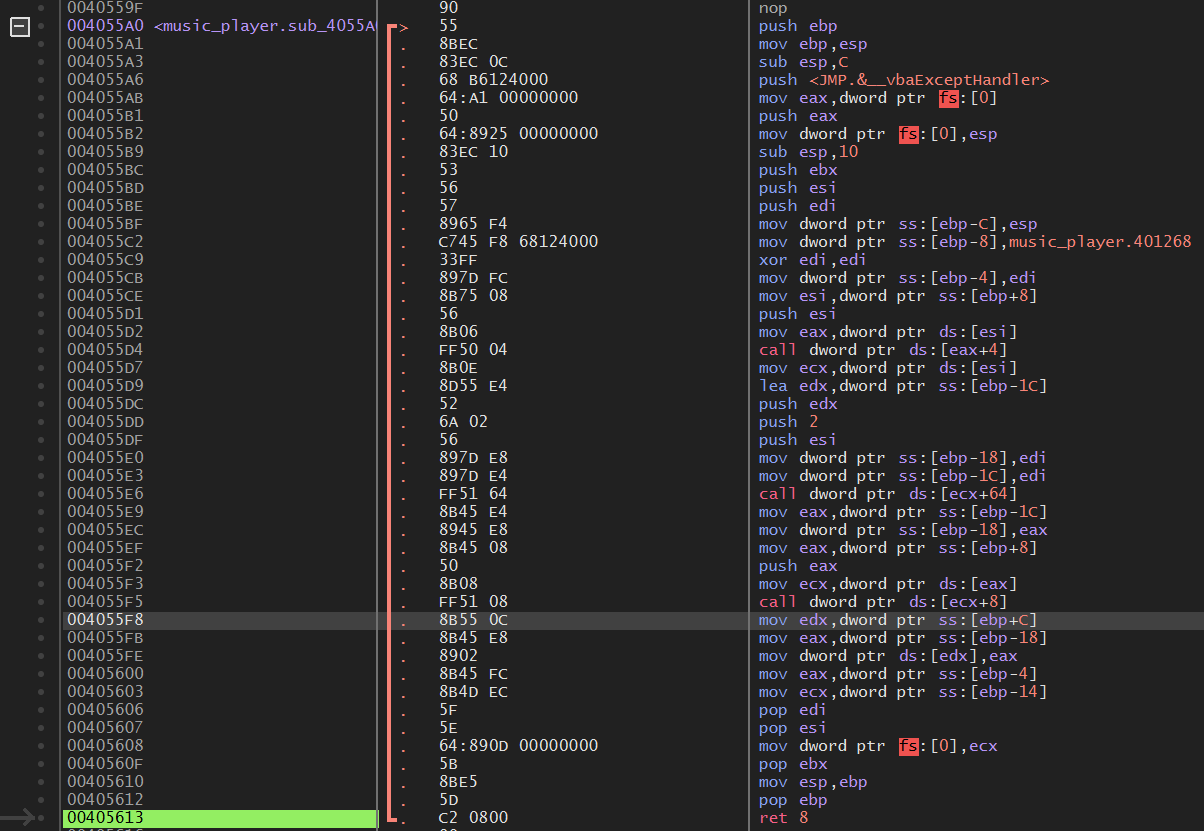Toggle breakpoint dot beside address 004055F5
This screenshot has width=1204, height=831.
click(41, 602)
